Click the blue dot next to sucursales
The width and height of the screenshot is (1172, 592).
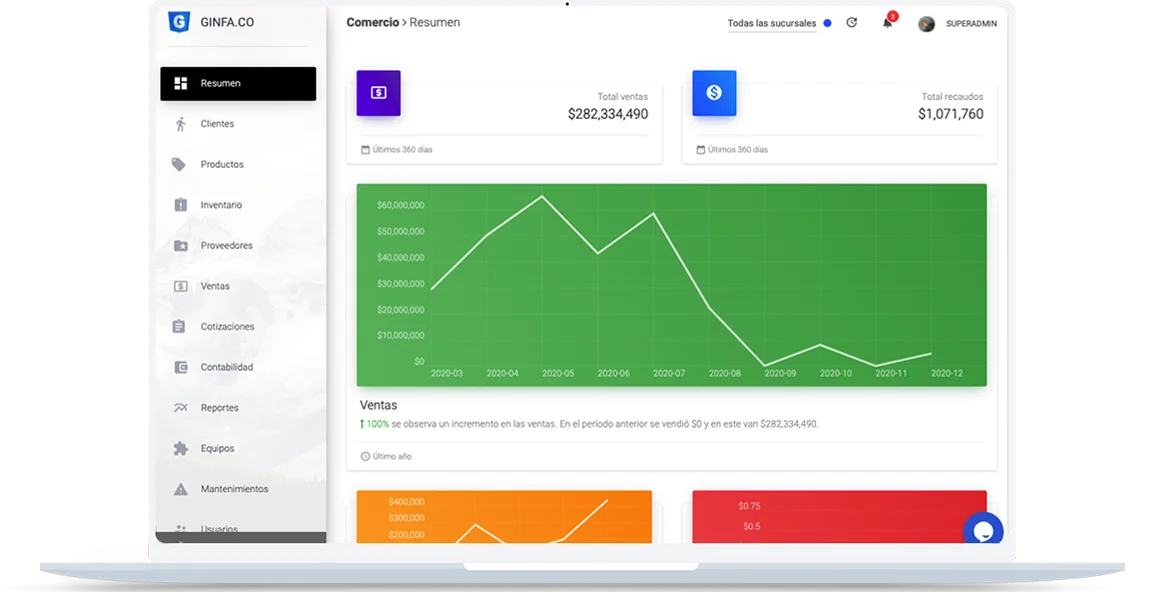[x=827, y=23]
